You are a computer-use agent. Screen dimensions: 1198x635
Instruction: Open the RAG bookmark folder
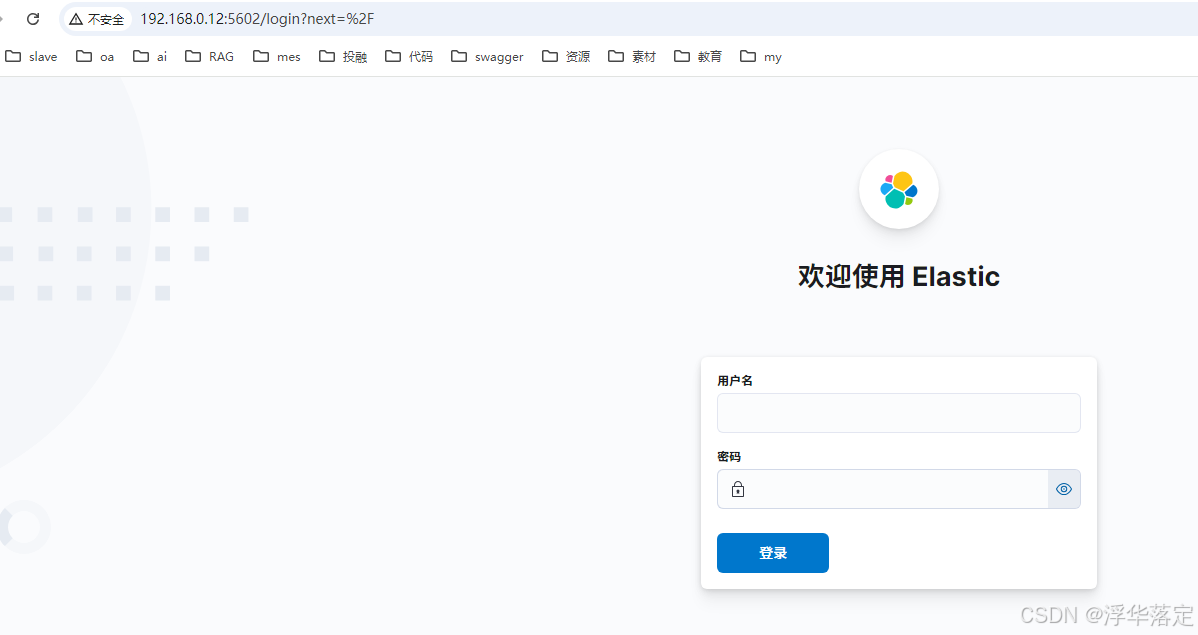click(x=209, y=57)
